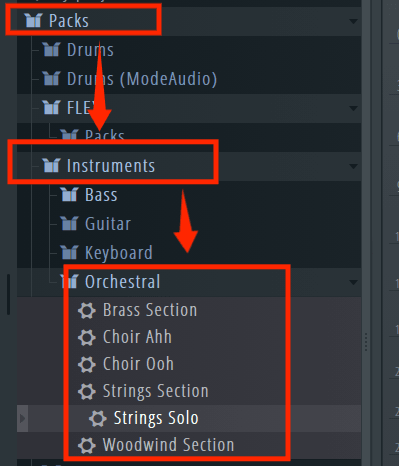Click the Guitar folder icon
Screen dimensions: 399x466
pos(69,224)
